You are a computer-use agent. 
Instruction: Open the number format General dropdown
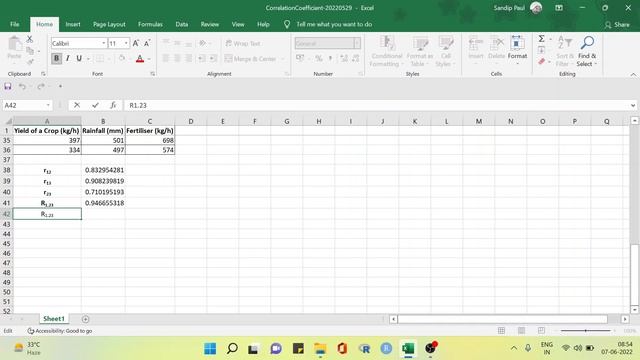coord(357,43)
